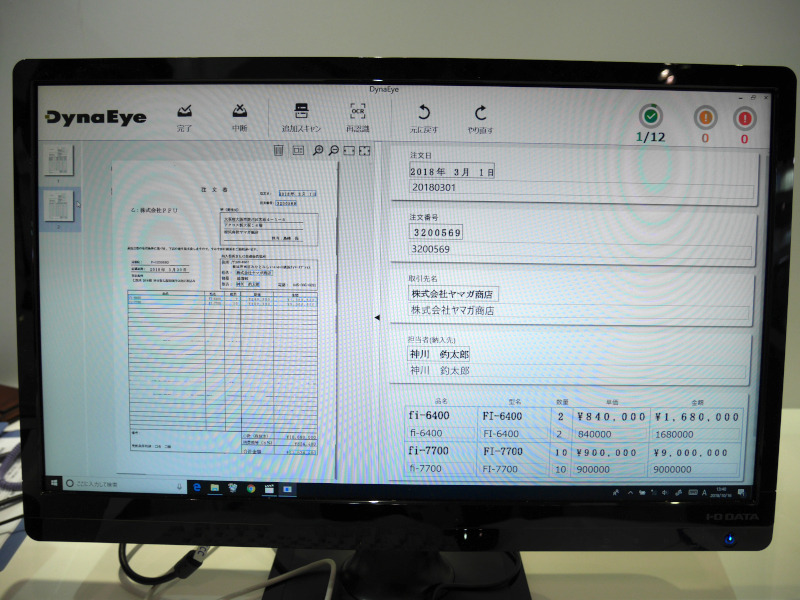This screenshot has height=600, width=800.
Task: Click the quantity cell with value 10
Action: click(x=560, y=469)
